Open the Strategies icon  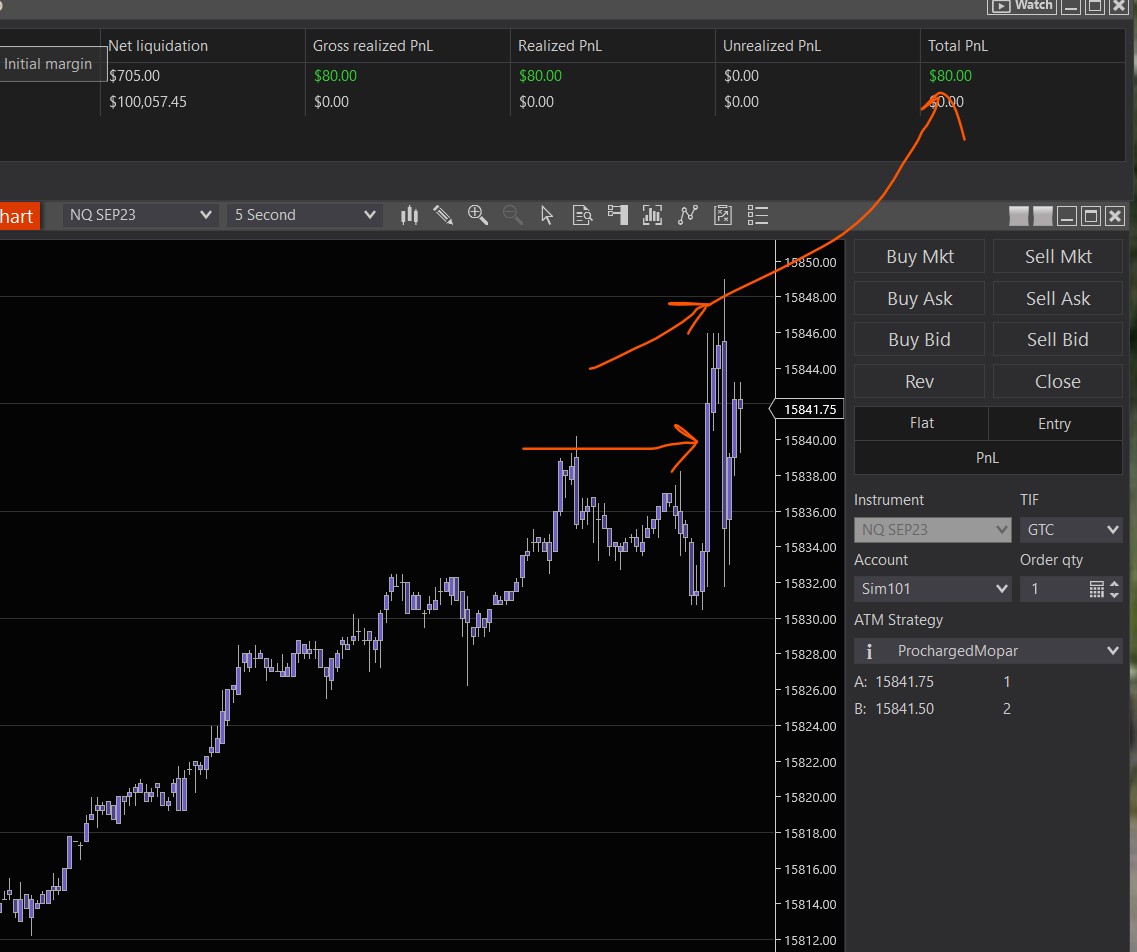723,215
